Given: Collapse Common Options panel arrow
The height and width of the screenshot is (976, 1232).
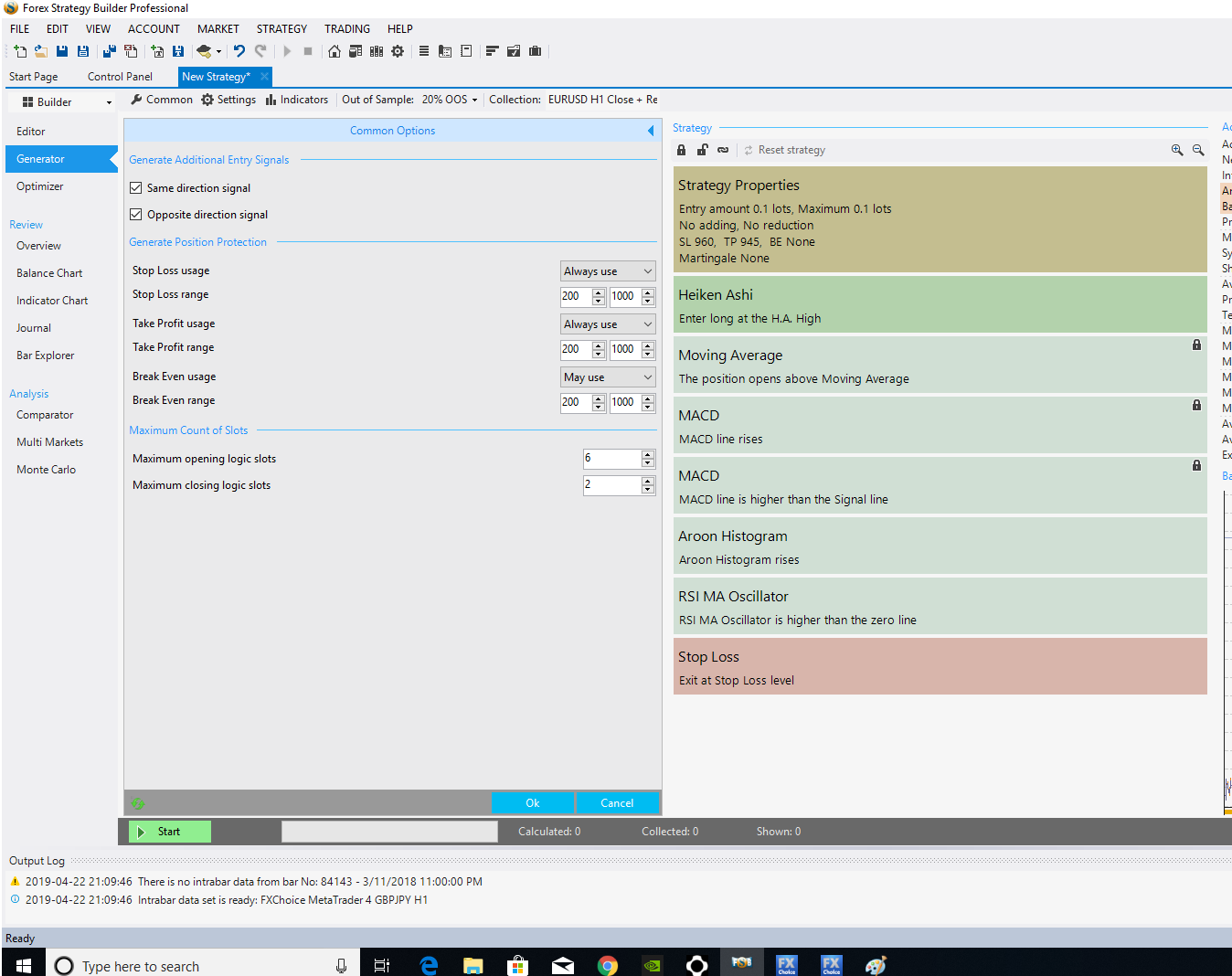Looking at the screenshot, I should (651, 131).
